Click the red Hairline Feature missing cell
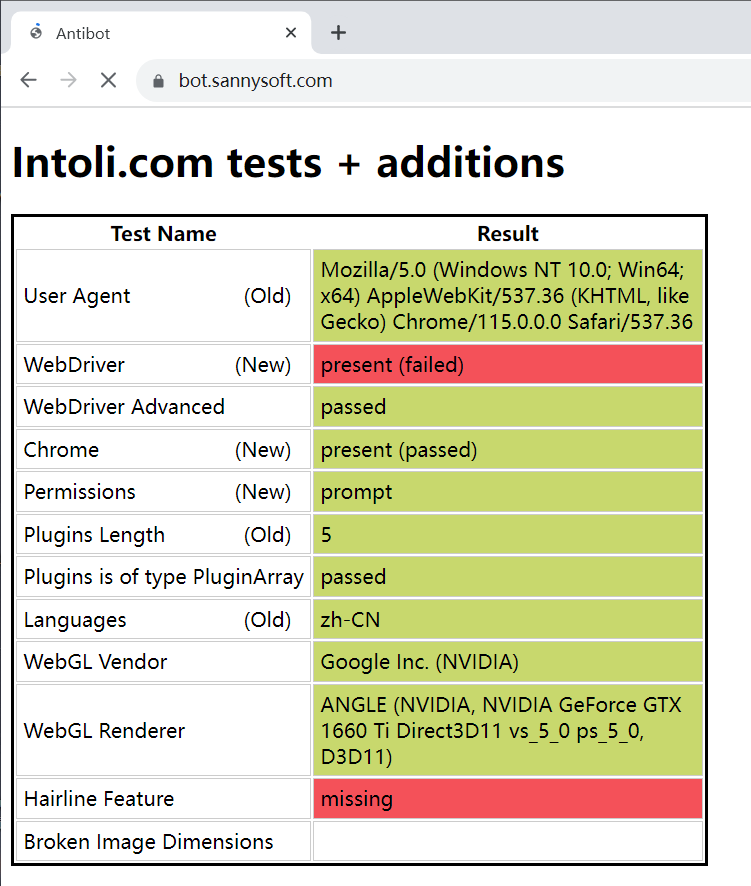The height and width of the screenshot is (886, 751). pyautogui.click(x=507, y=799)
